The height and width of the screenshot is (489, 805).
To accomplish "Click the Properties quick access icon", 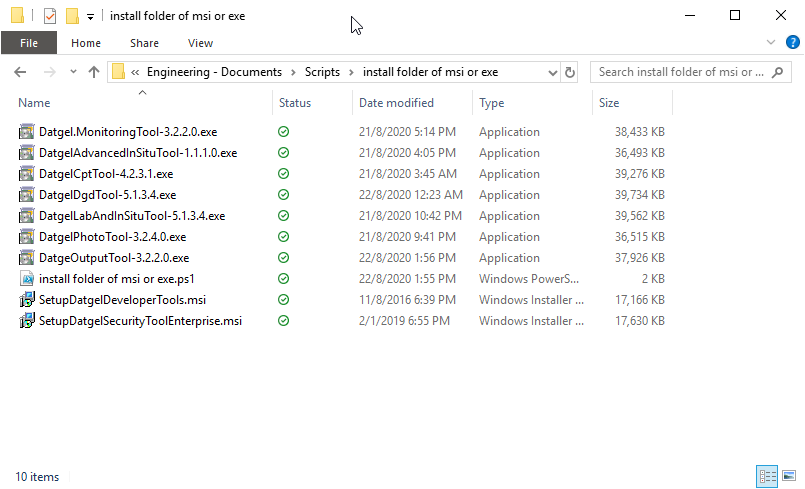I will [x=50, y=16].
